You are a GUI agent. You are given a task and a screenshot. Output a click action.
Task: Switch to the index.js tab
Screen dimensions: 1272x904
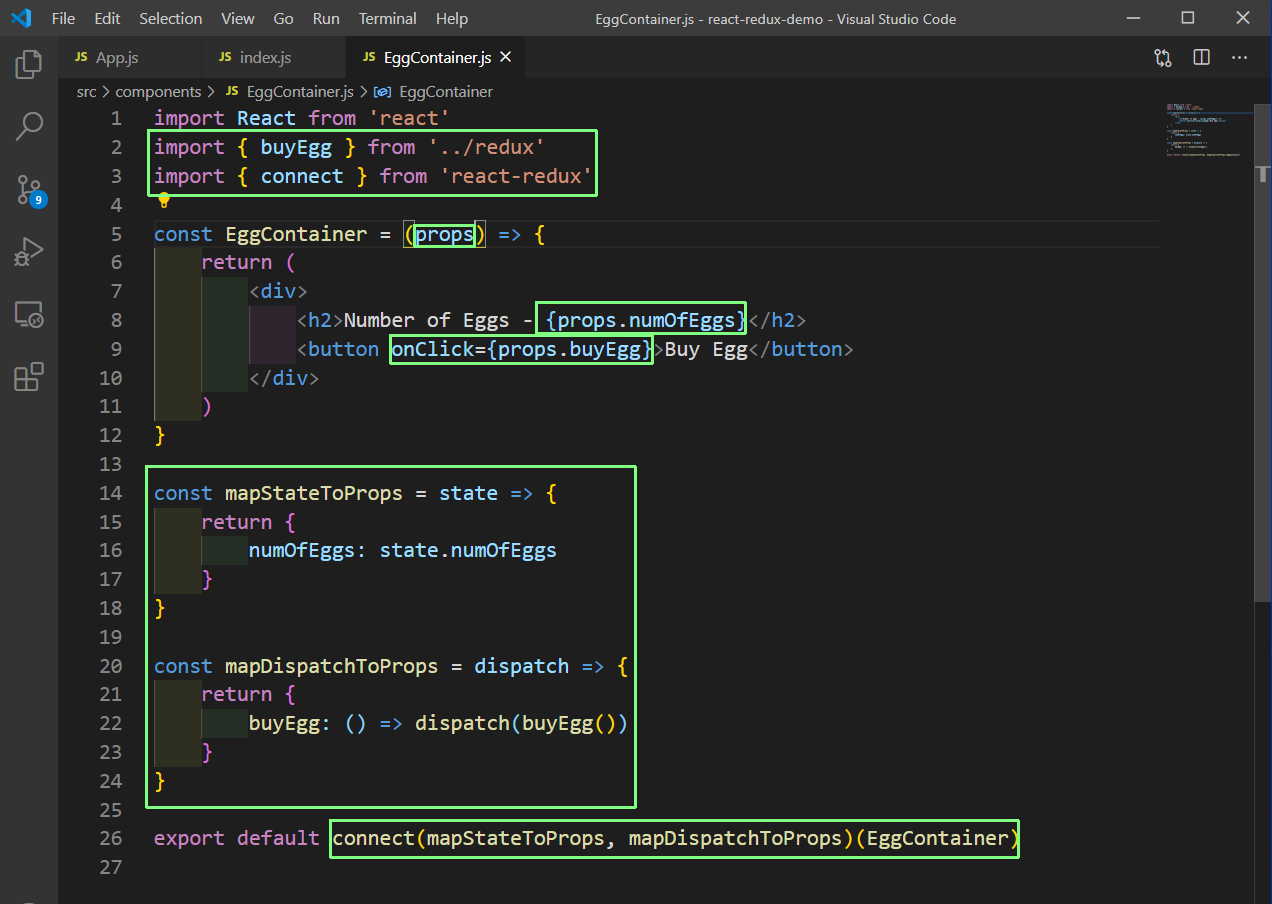(x=272, y=58)
